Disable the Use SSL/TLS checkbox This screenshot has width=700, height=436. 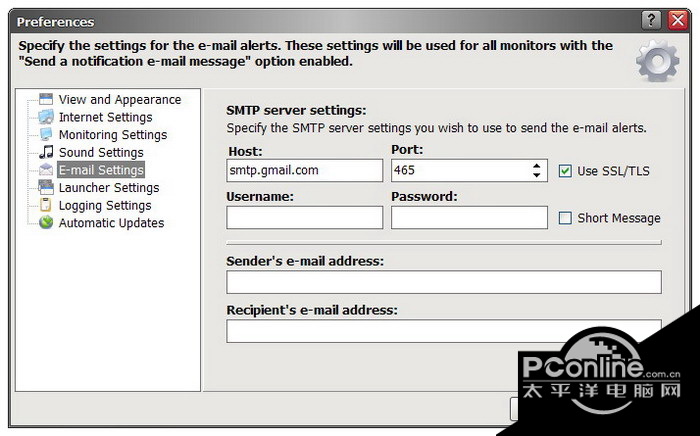tap(565, 171)
